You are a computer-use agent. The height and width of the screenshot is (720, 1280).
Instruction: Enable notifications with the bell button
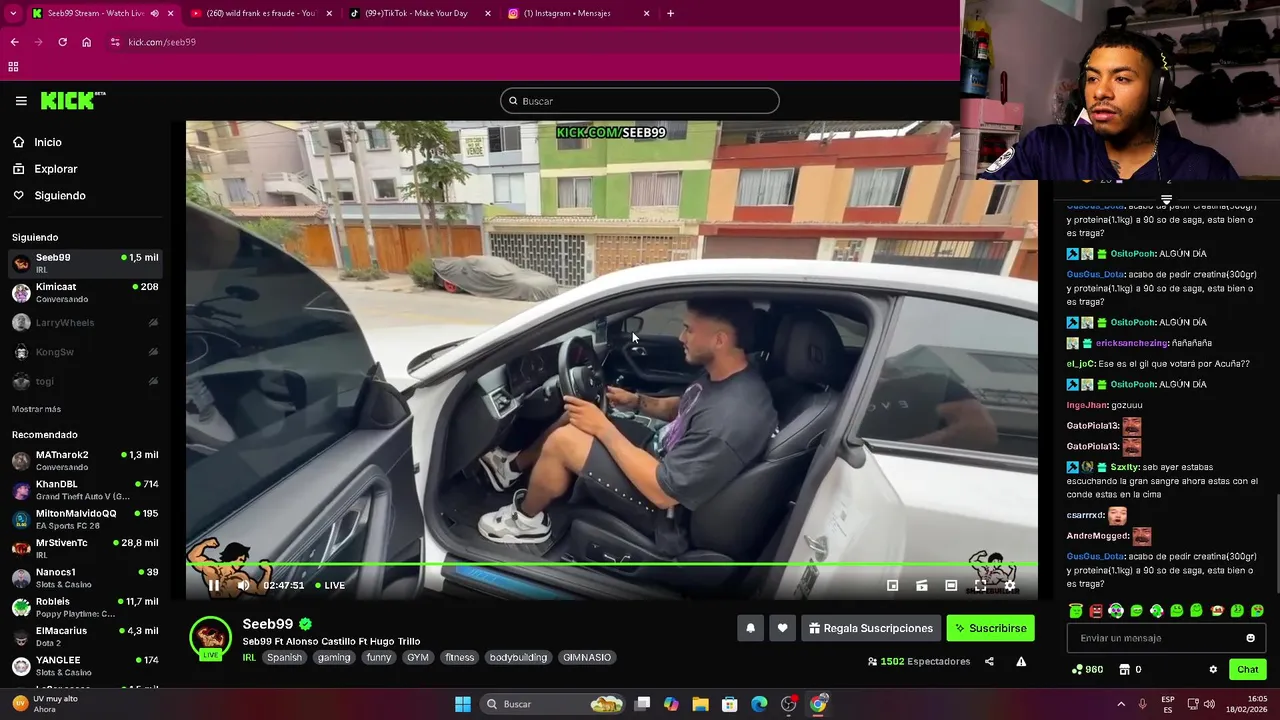pos(750,628)
